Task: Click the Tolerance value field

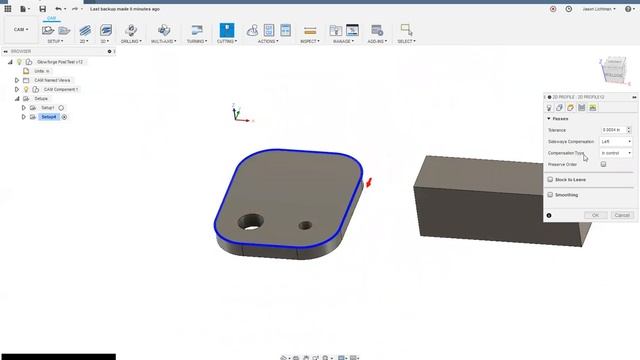Action: [613, 130]
